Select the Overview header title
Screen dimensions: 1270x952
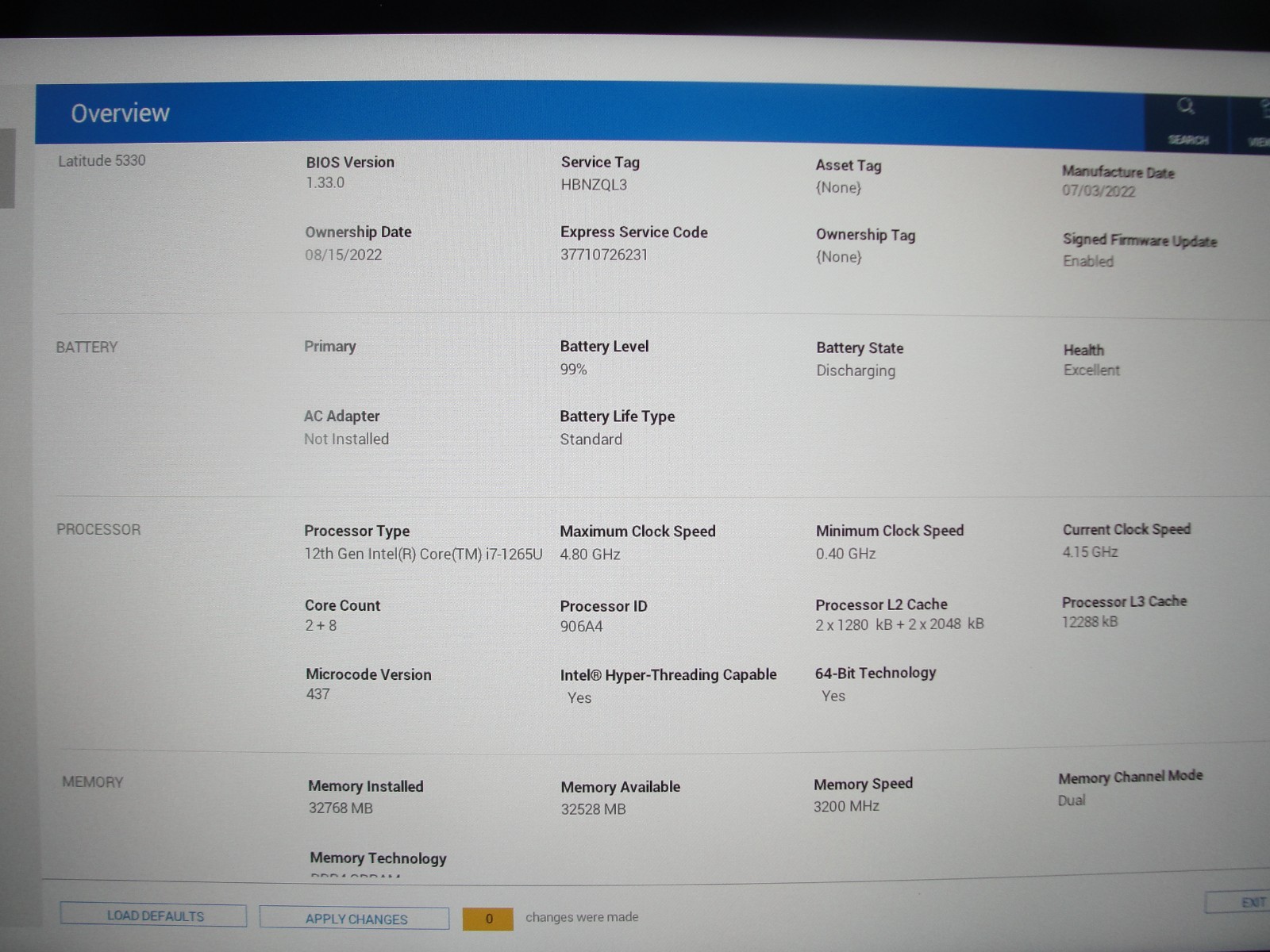point(121,113)
